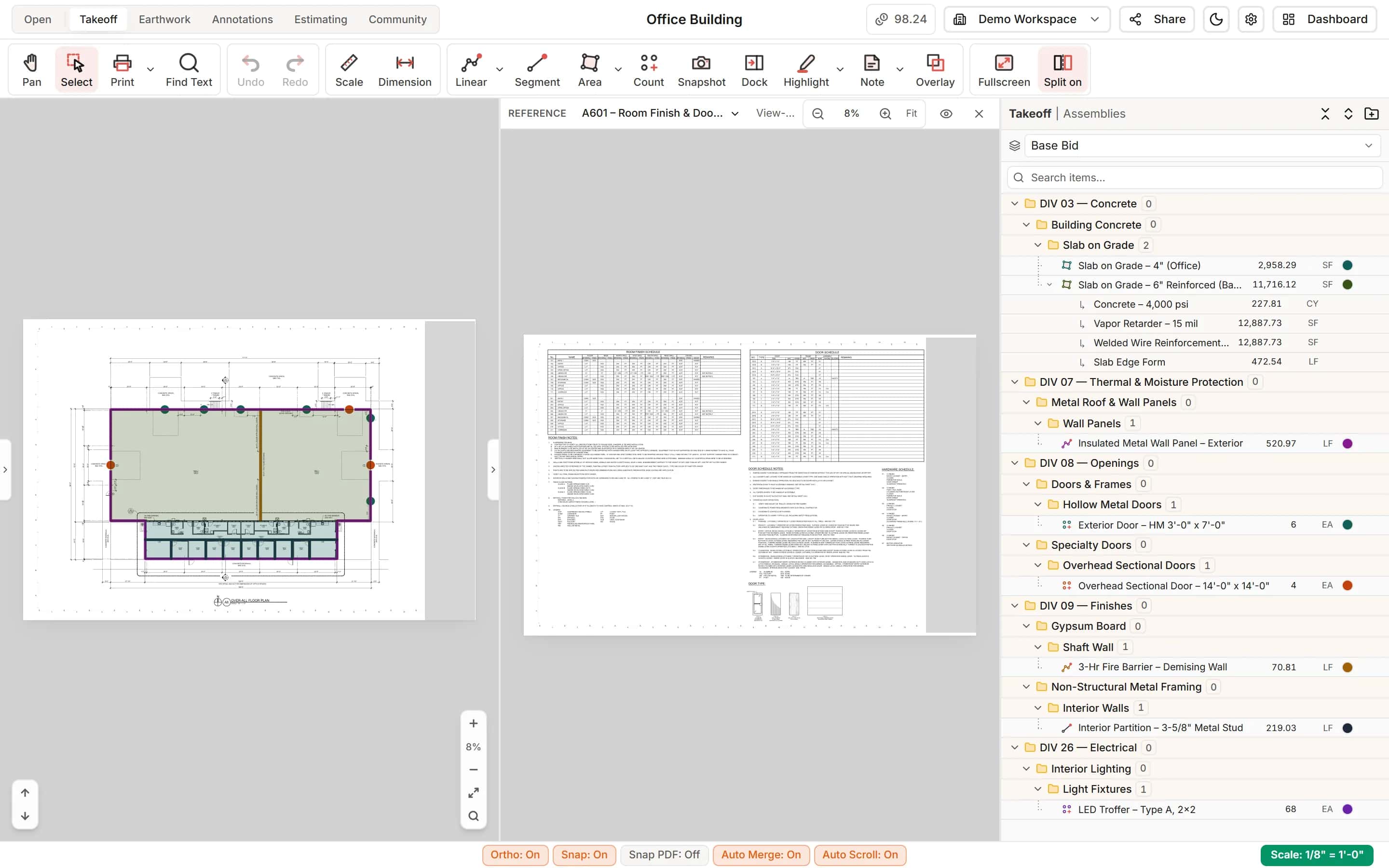Click Insulated Metal Wall Panel color swatch
The height and width of the screenshot is (868, 1389).
click(1347, 444)
